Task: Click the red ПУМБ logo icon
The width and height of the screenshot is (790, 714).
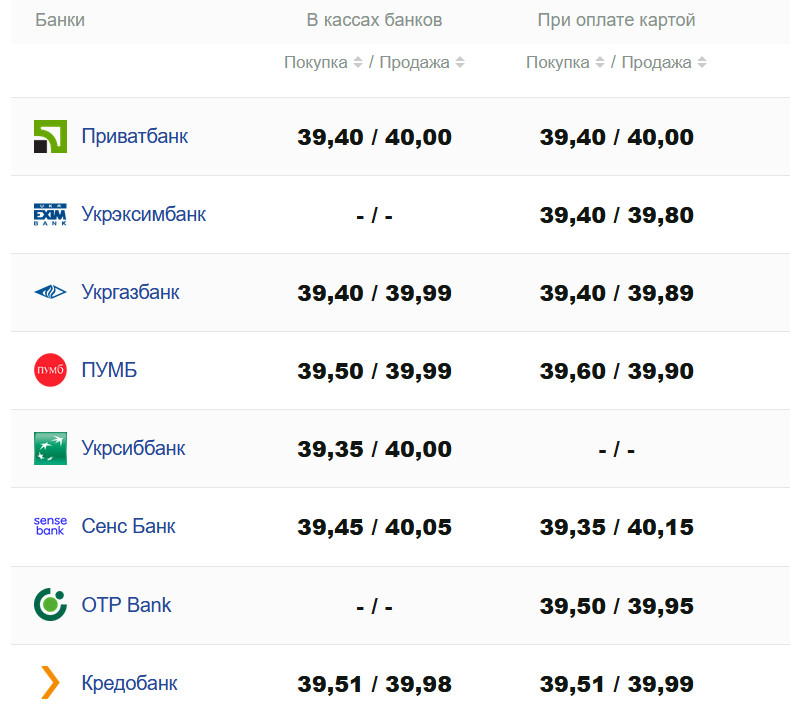Action: tap(50, 370)
